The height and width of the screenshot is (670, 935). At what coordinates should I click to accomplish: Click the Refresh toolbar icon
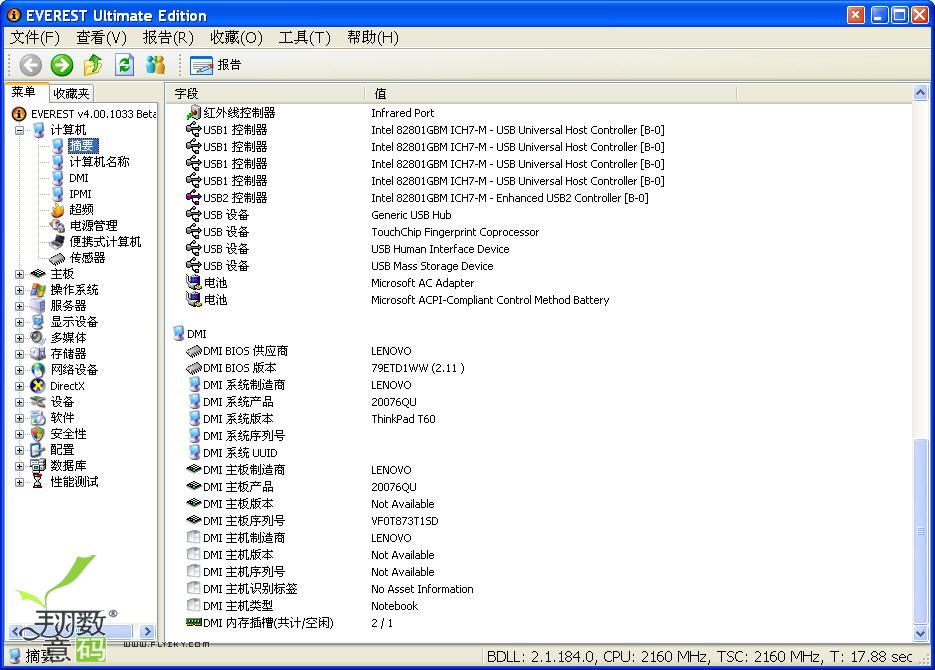tap(124, 65)
